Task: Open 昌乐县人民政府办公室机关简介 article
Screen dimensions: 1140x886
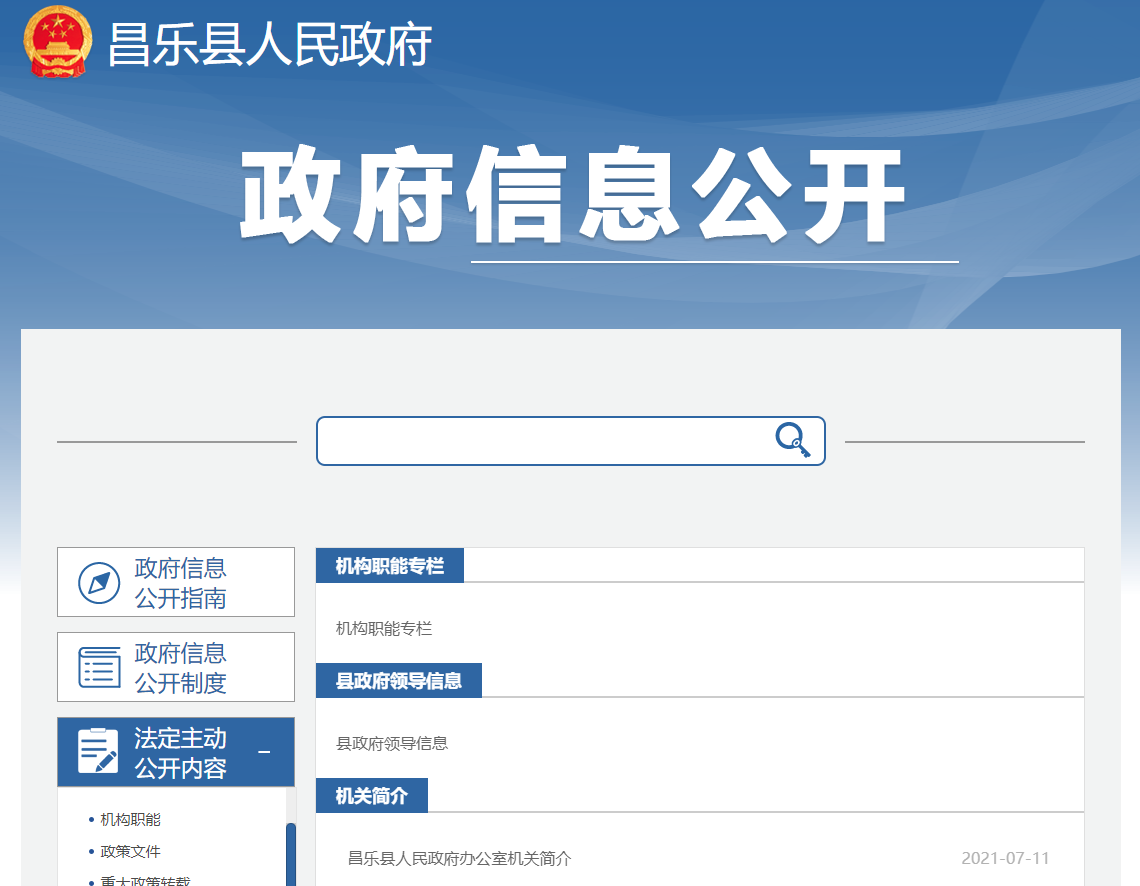Action: pos(460,859)
